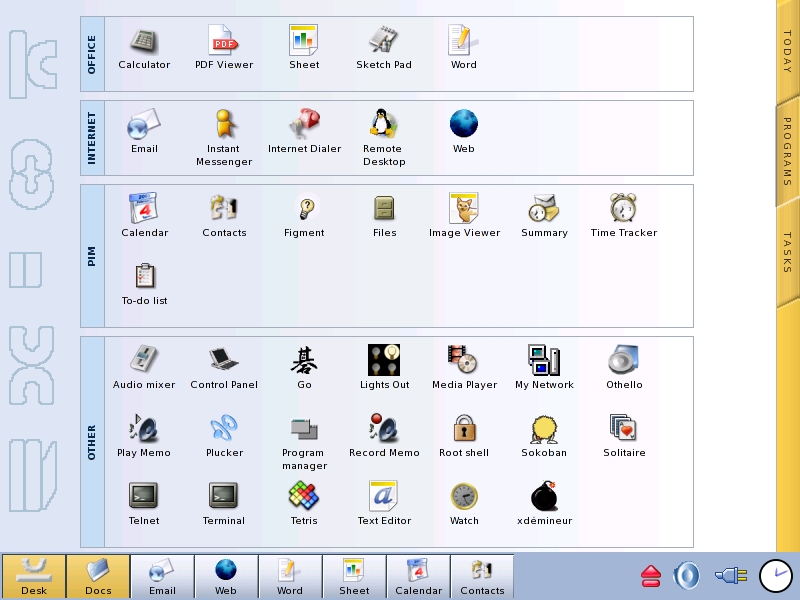This screenshot has width=800, height=600.
Task: Open the Figment lightbulb app
Action: coord(304,216)
